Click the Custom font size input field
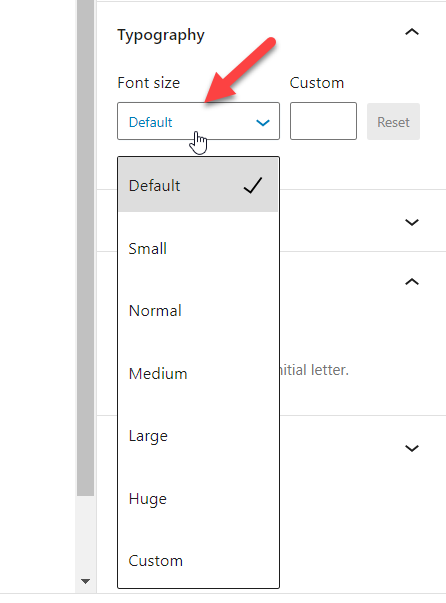Viewport: 446px width, 603px height. point(323,121)
